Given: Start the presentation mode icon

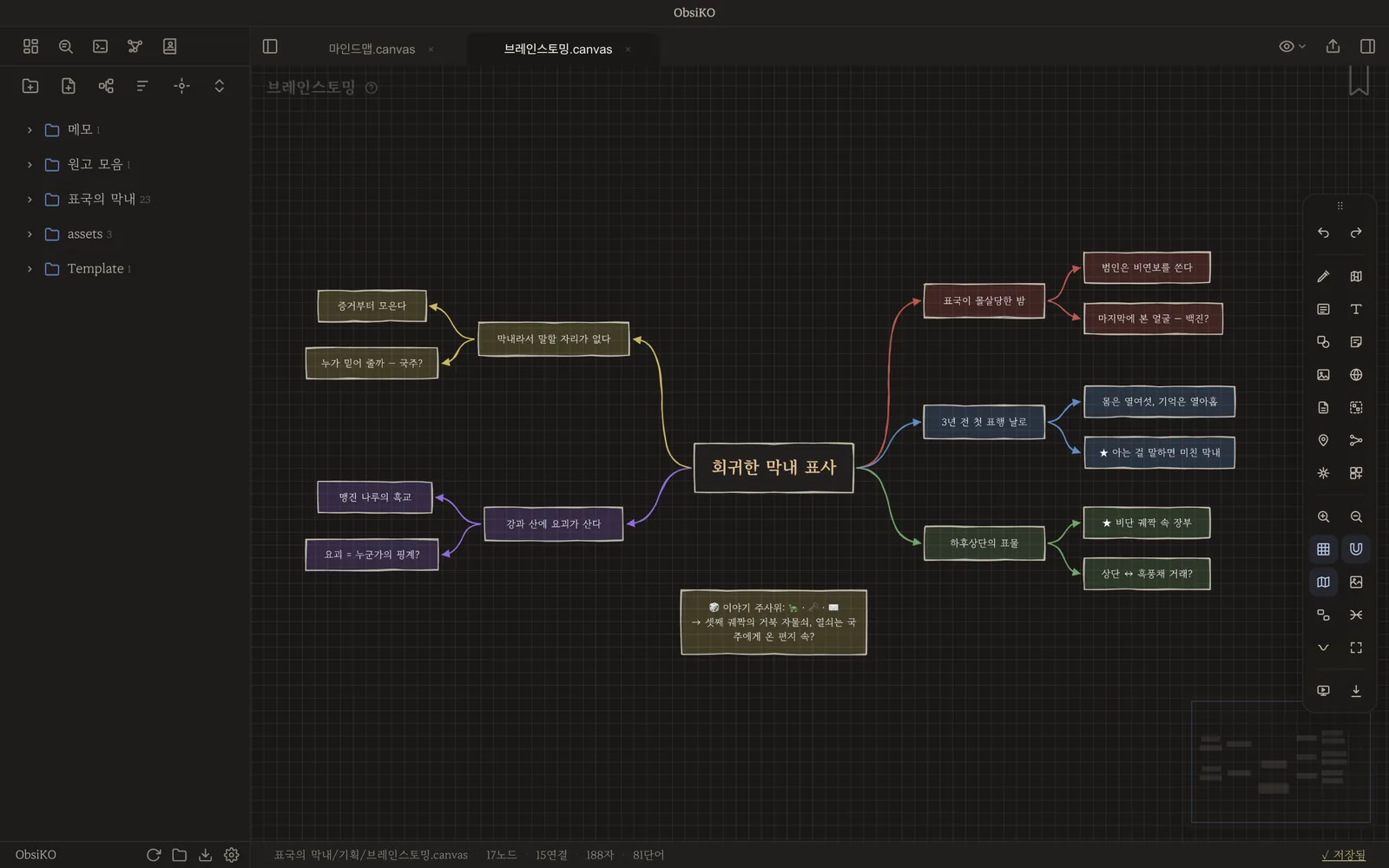Looking at the screenshot, I should pos(1323,691).
